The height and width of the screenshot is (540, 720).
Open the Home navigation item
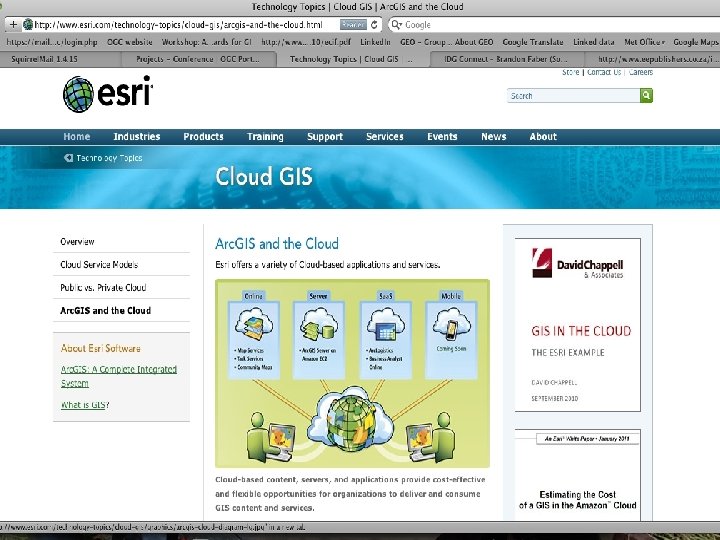tap(77, 136)
